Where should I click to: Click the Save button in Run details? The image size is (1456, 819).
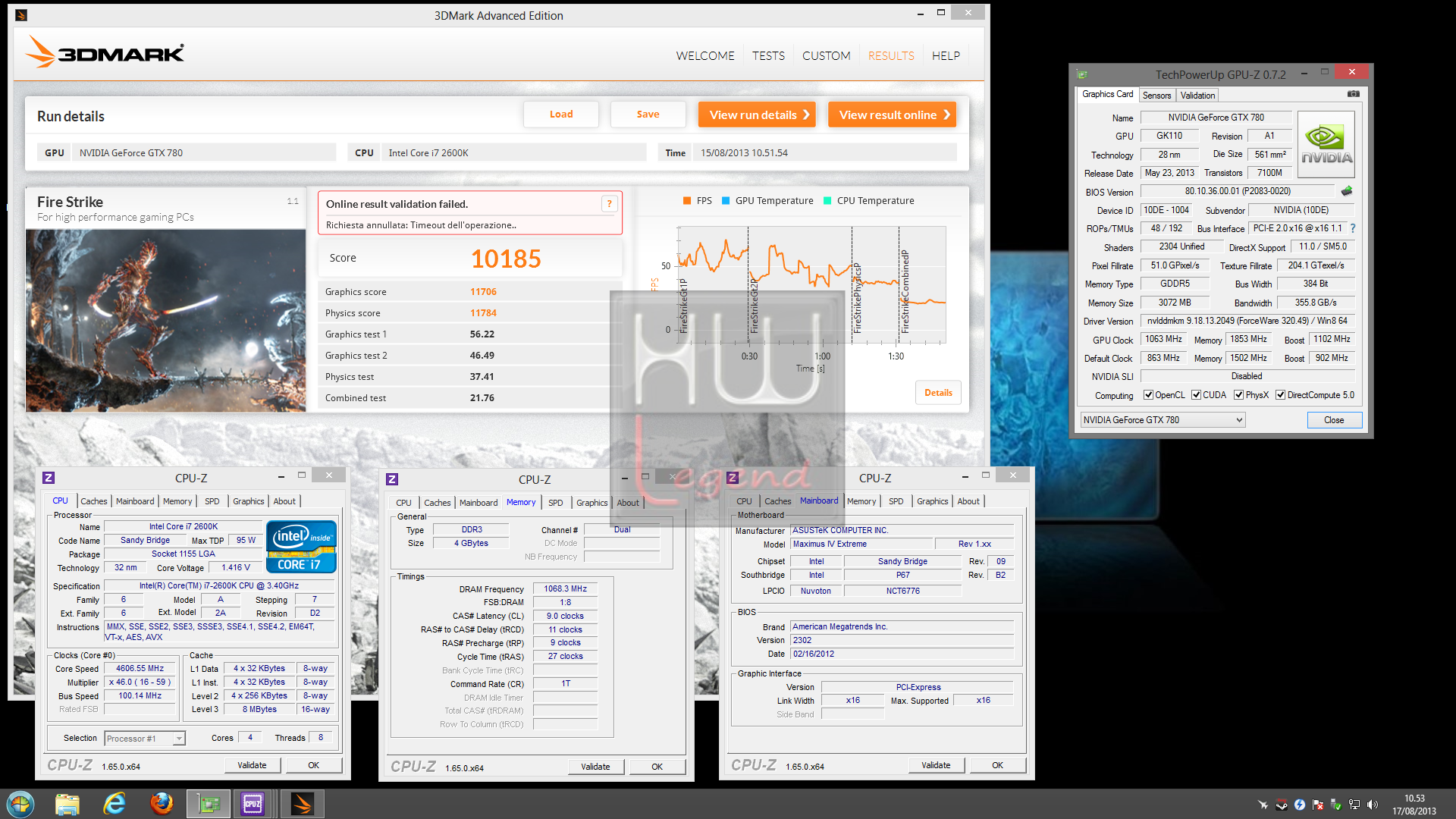point(648,115)
